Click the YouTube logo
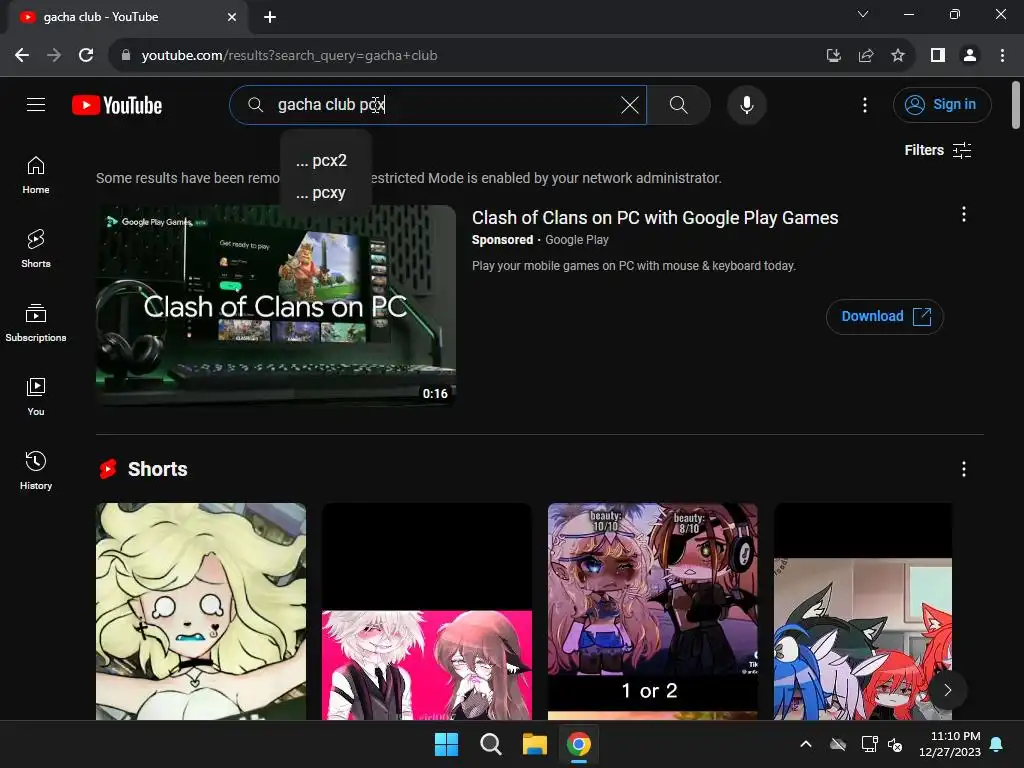Viewport: 1024px width, 768px height. coord(117,105)
